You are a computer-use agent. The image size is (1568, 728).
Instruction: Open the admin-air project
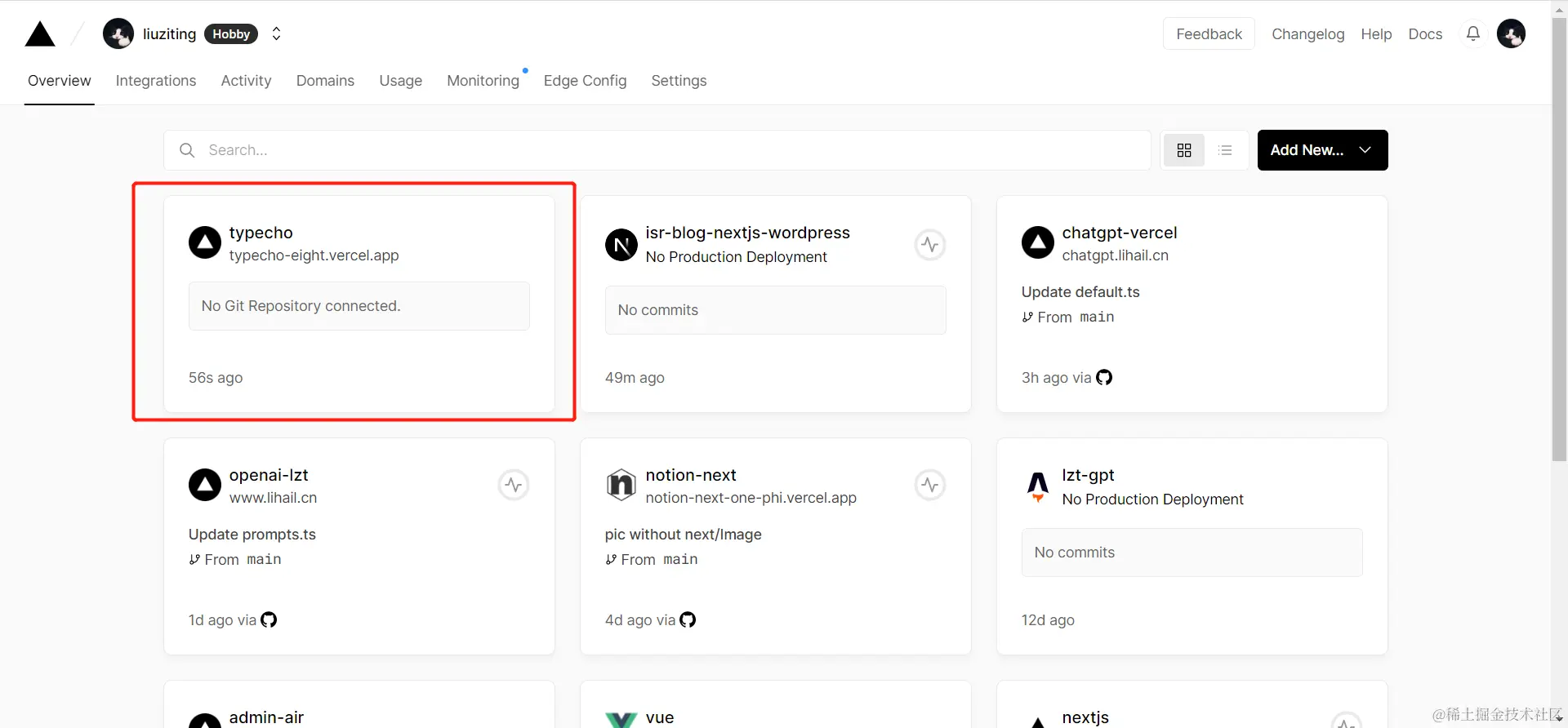266,717
